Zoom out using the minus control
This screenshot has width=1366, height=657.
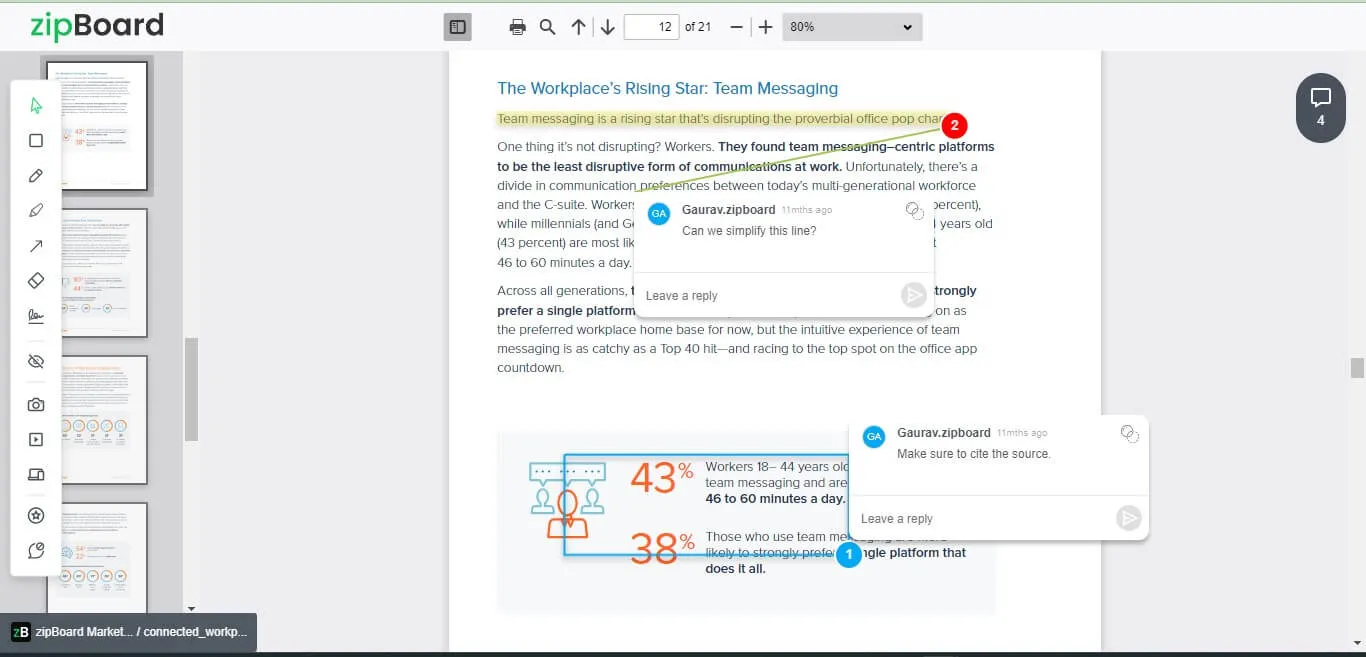pos(736,27)
